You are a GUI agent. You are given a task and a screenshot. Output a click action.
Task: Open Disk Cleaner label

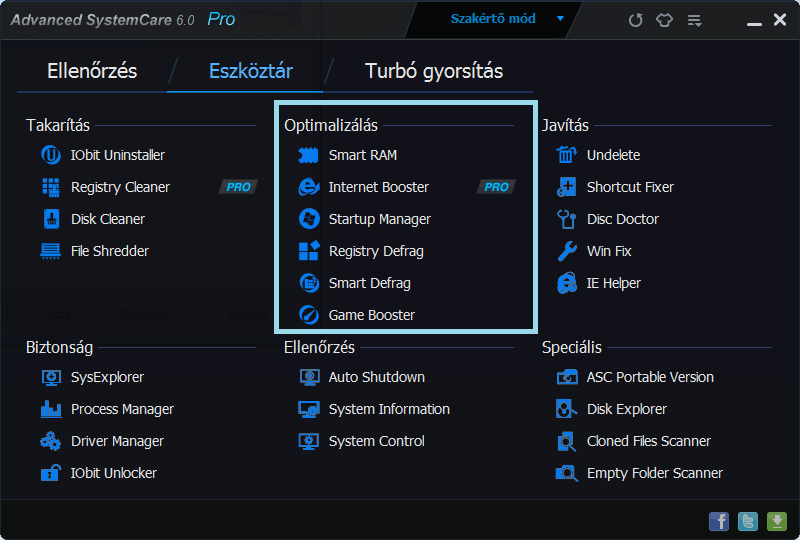coord(108,219)
